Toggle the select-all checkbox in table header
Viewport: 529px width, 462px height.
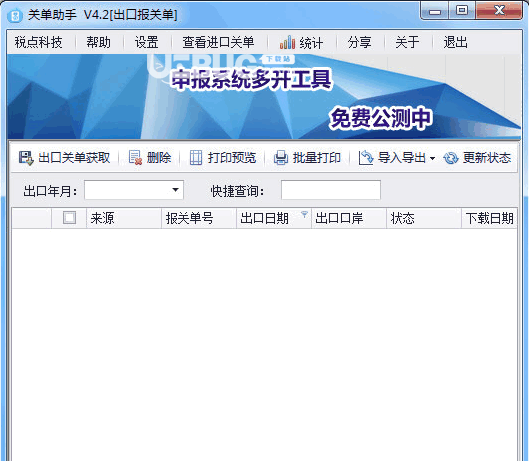pyautogui.click(x=69, y=218)
